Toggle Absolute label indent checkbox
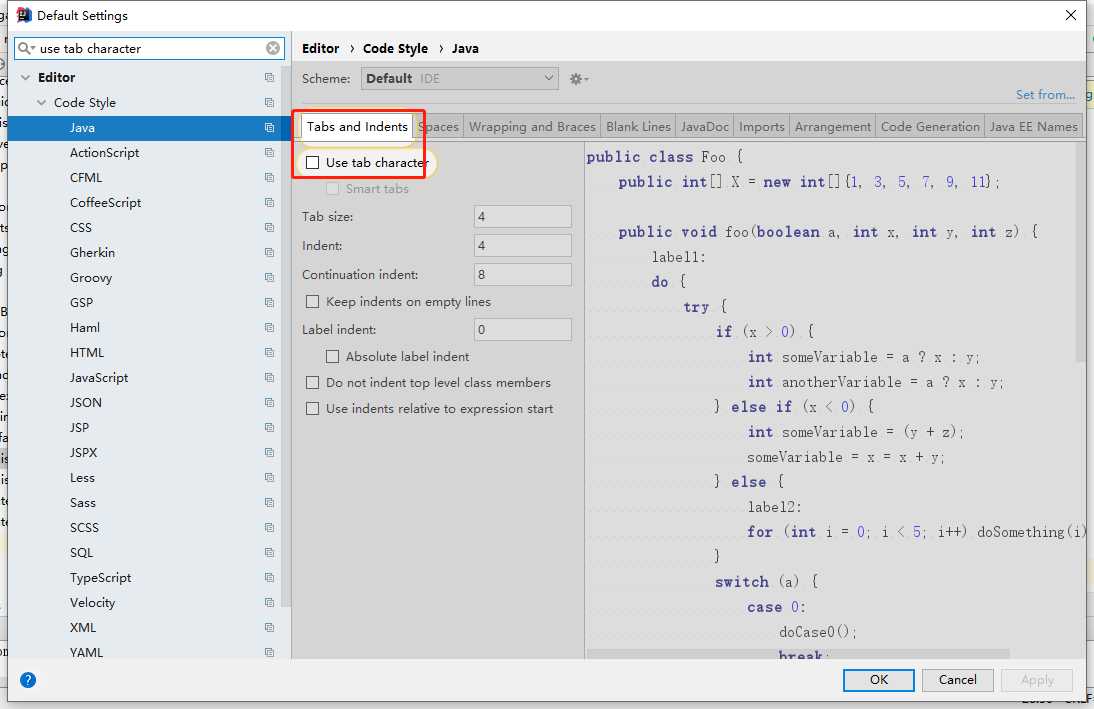Image resolution: width=1094 pixels, height=709 pixels. [x=333, y=357]
